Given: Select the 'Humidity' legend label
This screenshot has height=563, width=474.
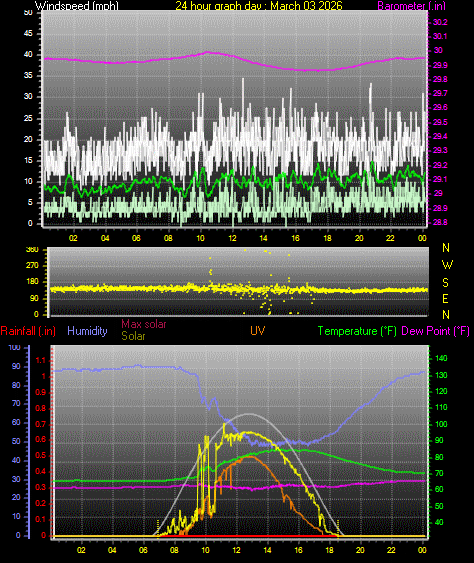Looking at the screenshot, I should [87, 331].
